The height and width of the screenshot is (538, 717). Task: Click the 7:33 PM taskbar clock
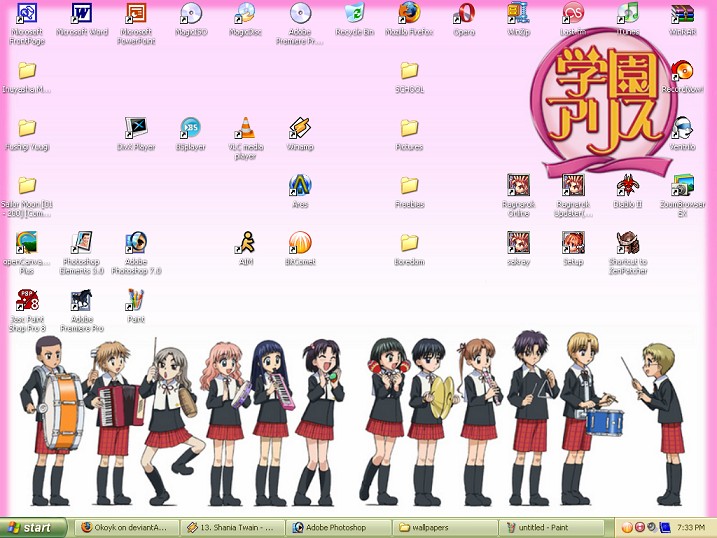pyautogui.click(x=690, y=528)
